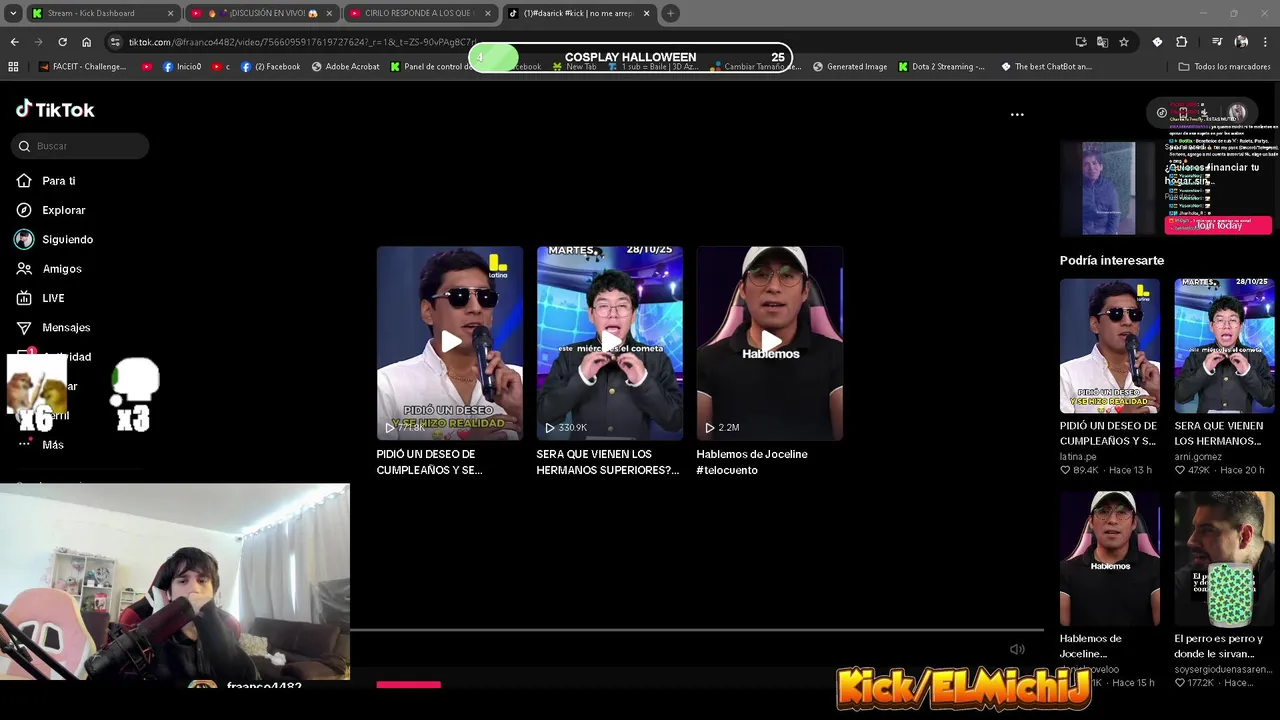1280x720 pixels.
Task: Click the TikTok logo
Action: 55,109
